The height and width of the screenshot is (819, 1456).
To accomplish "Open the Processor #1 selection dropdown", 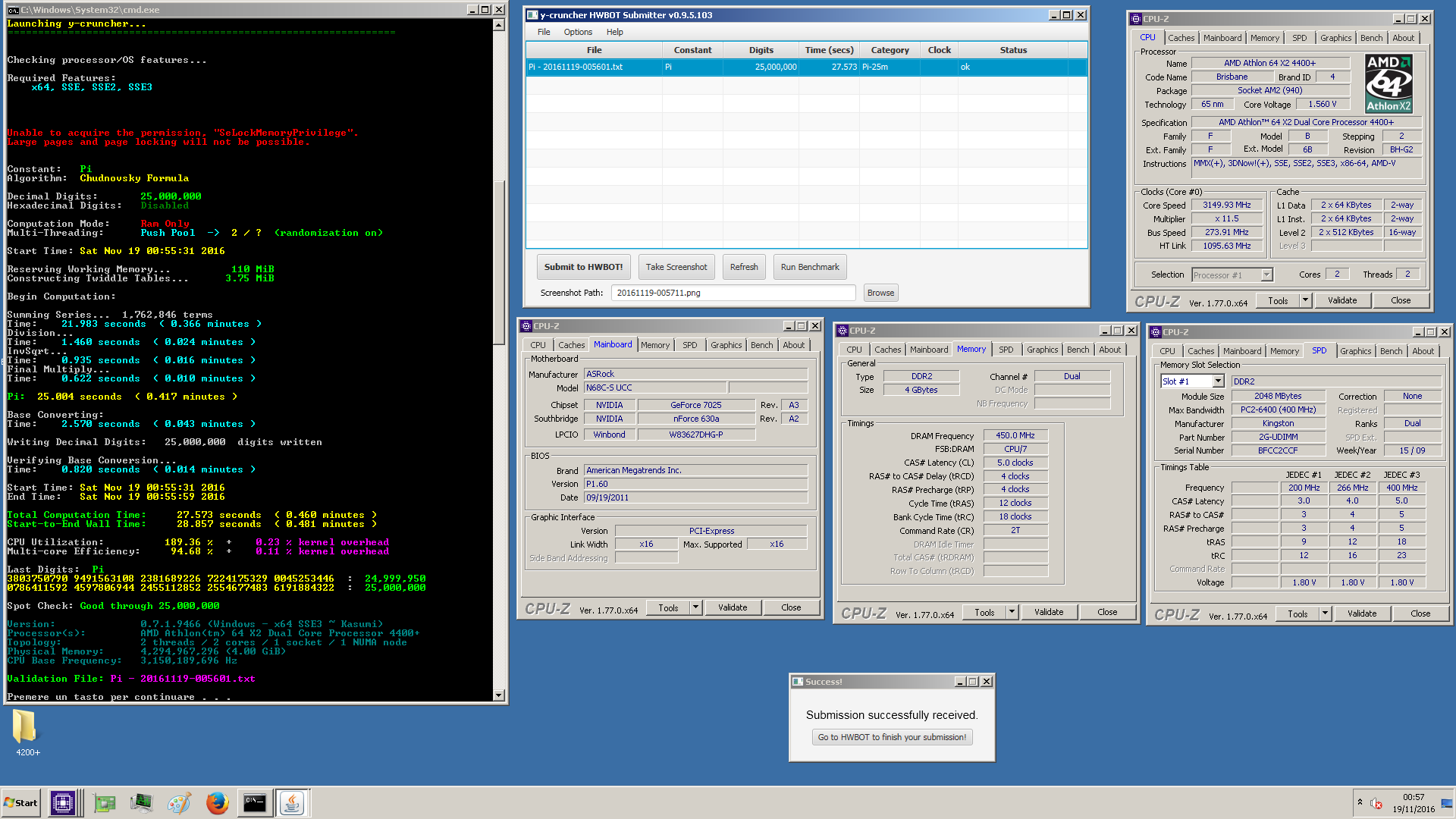I will click(x=1266, y=275).
